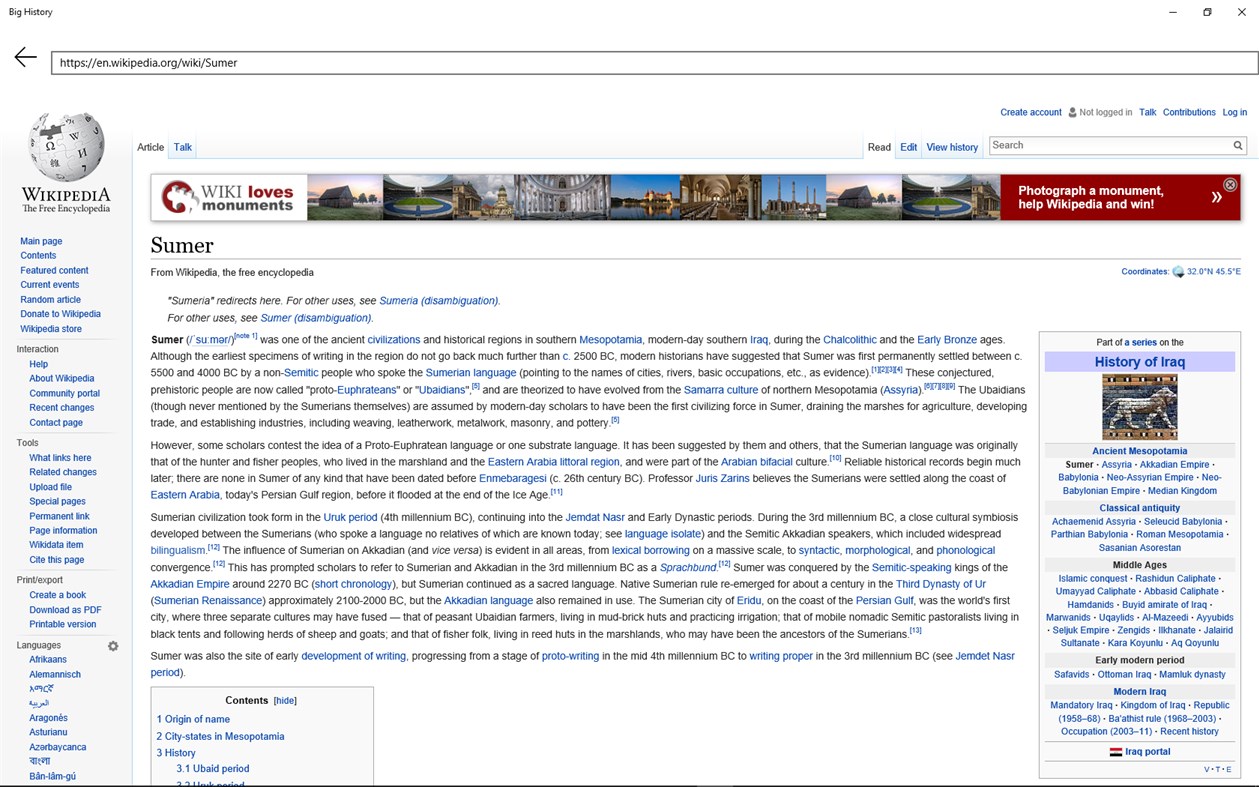
Task: Select Aragonés language link
Action: [49, 719]
